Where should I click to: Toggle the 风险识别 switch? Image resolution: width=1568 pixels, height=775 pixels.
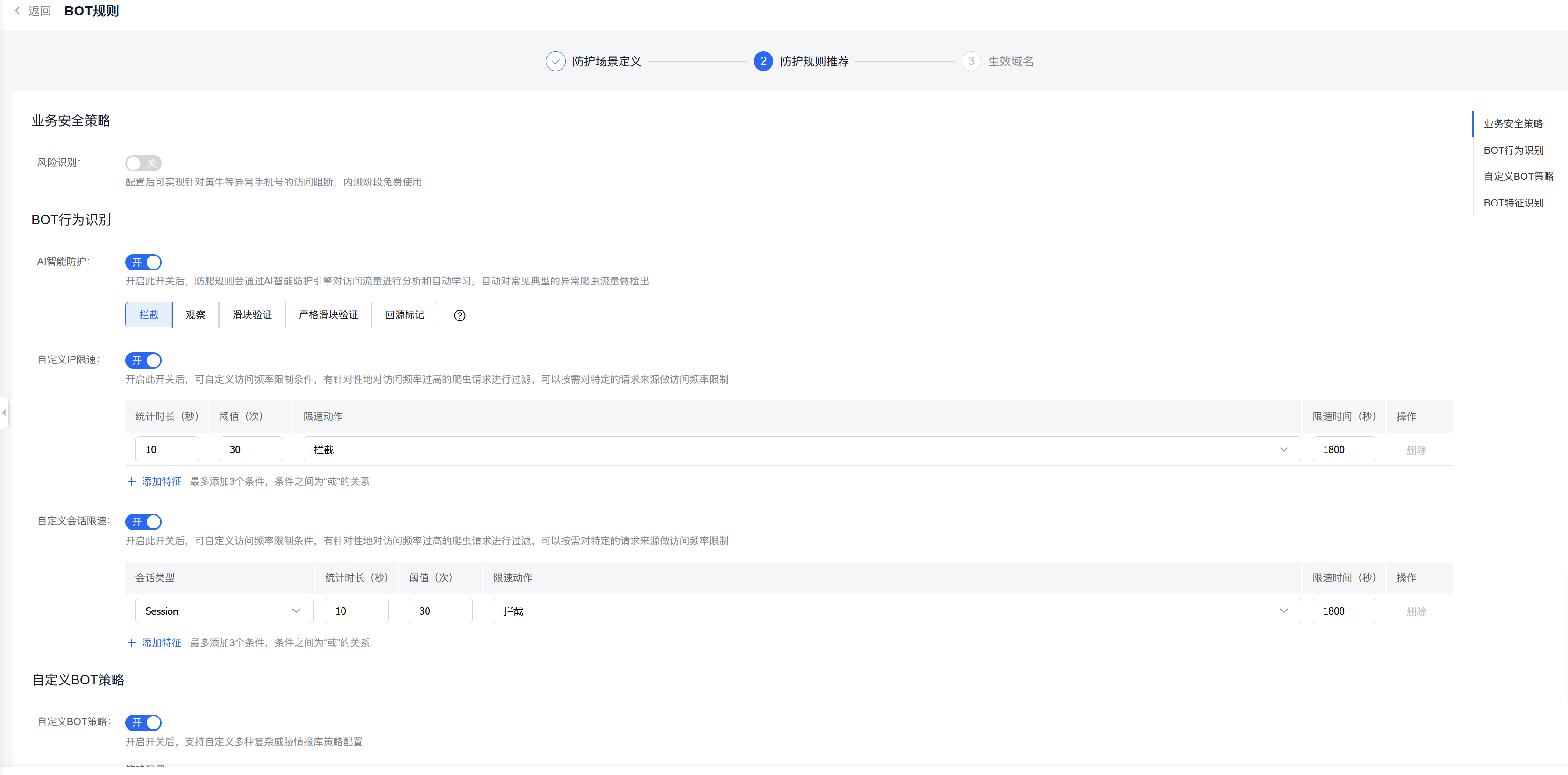[143, 163]
